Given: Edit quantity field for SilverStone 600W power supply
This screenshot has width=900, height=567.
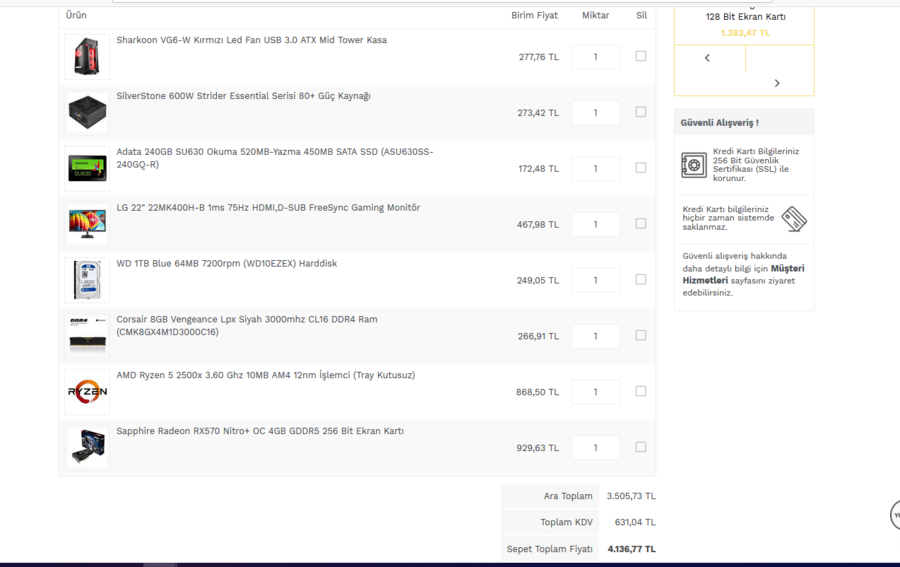Looking at the screenshot, I should point(595,112).
